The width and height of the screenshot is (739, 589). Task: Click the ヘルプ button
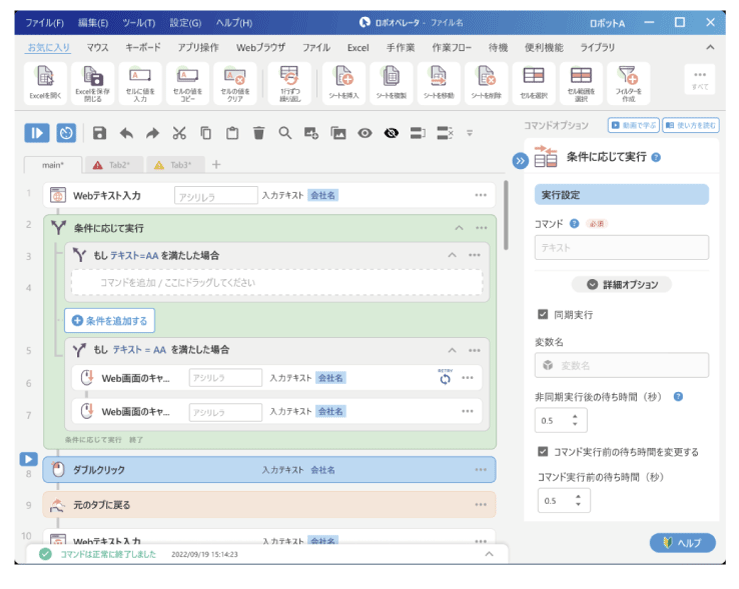[682, 543]
